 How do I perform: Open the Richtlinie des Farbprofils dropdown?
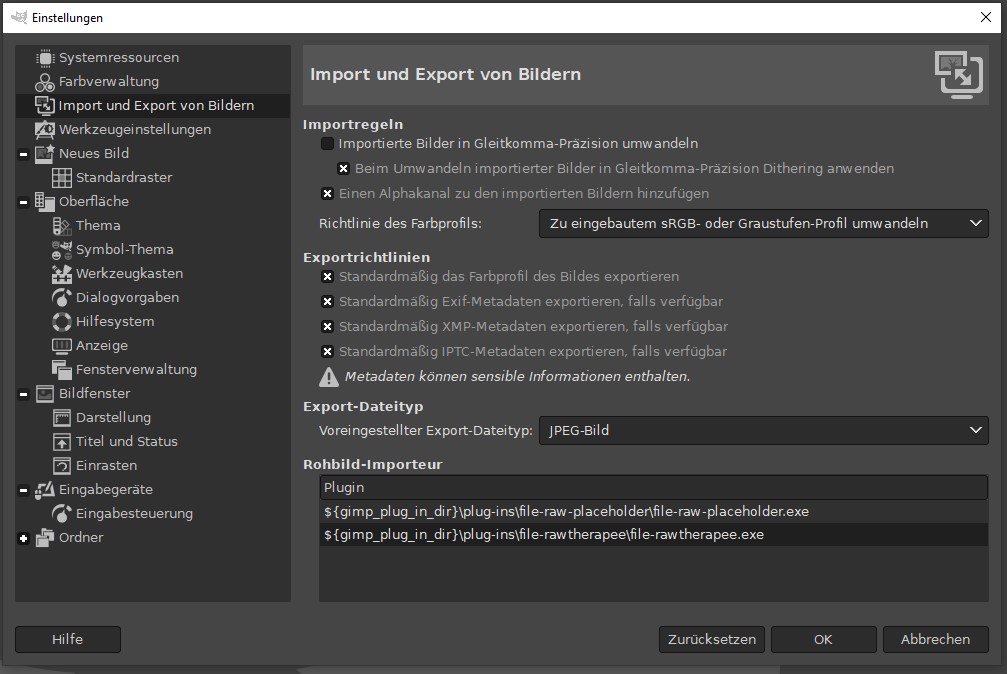pos(763,224)
